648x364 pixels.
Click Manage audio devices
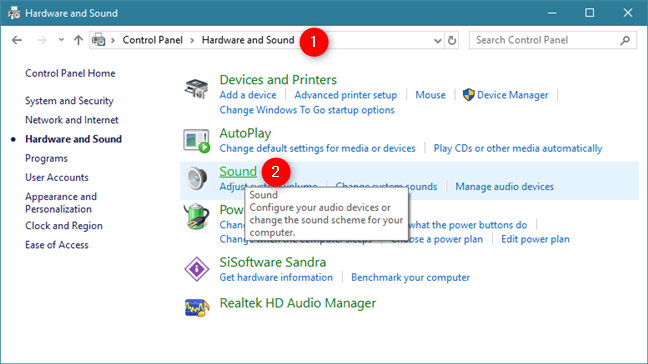click(x=505, y=187)
